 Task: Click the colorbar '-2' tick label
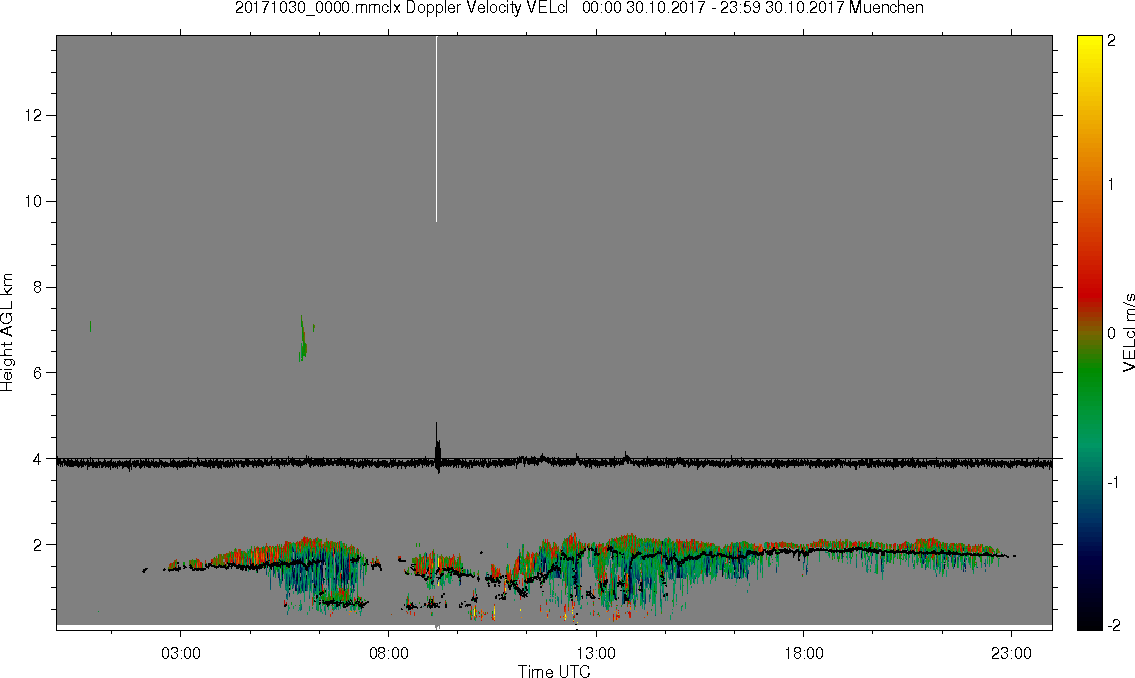pyautogui.click(x=1113, y=625)
